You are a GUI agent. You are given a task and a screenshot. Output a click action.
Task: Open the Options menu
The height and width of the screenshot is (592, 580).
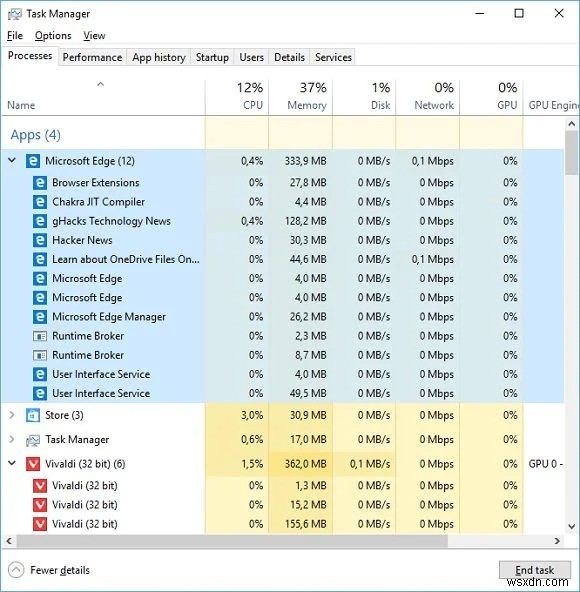tap(53, 35)
